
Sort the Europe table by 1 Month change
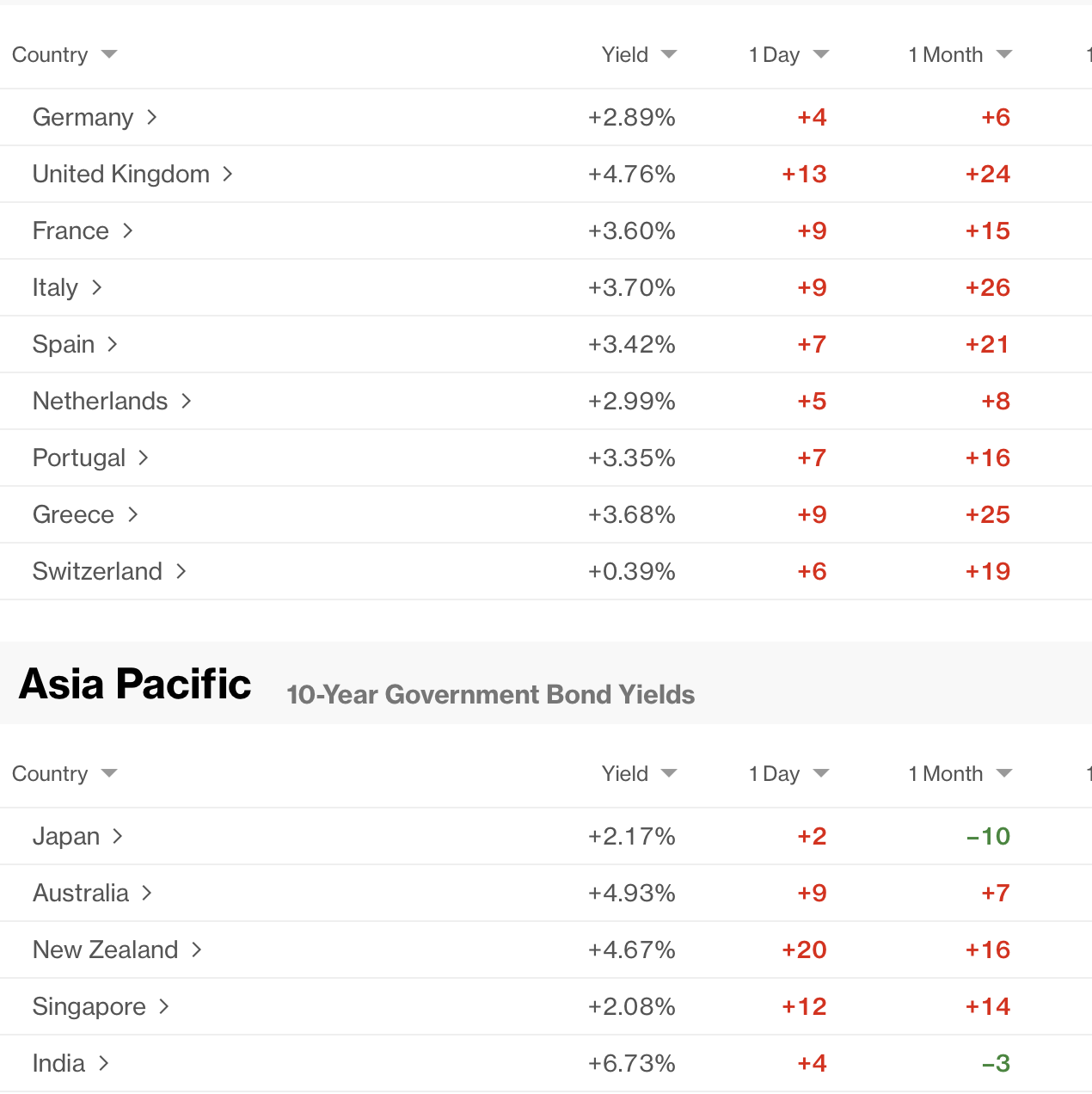960,55
